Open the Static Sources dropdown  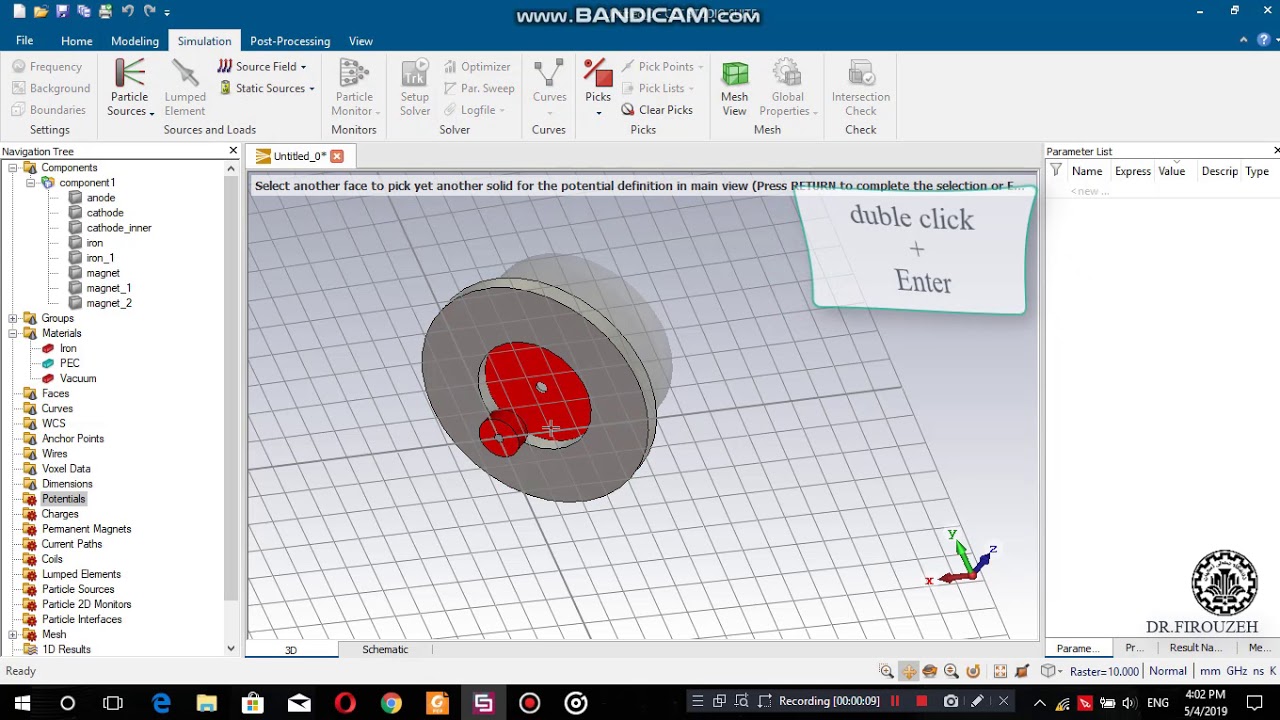(x=266, y=88)
